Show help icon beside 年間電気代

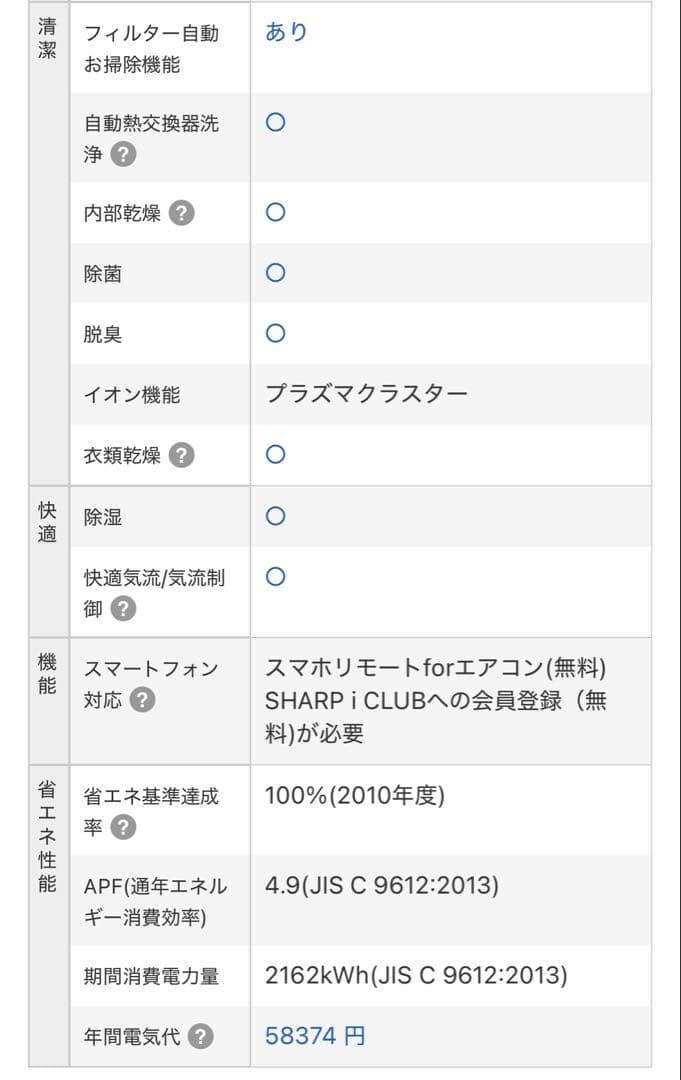[x=201, y=1037]
